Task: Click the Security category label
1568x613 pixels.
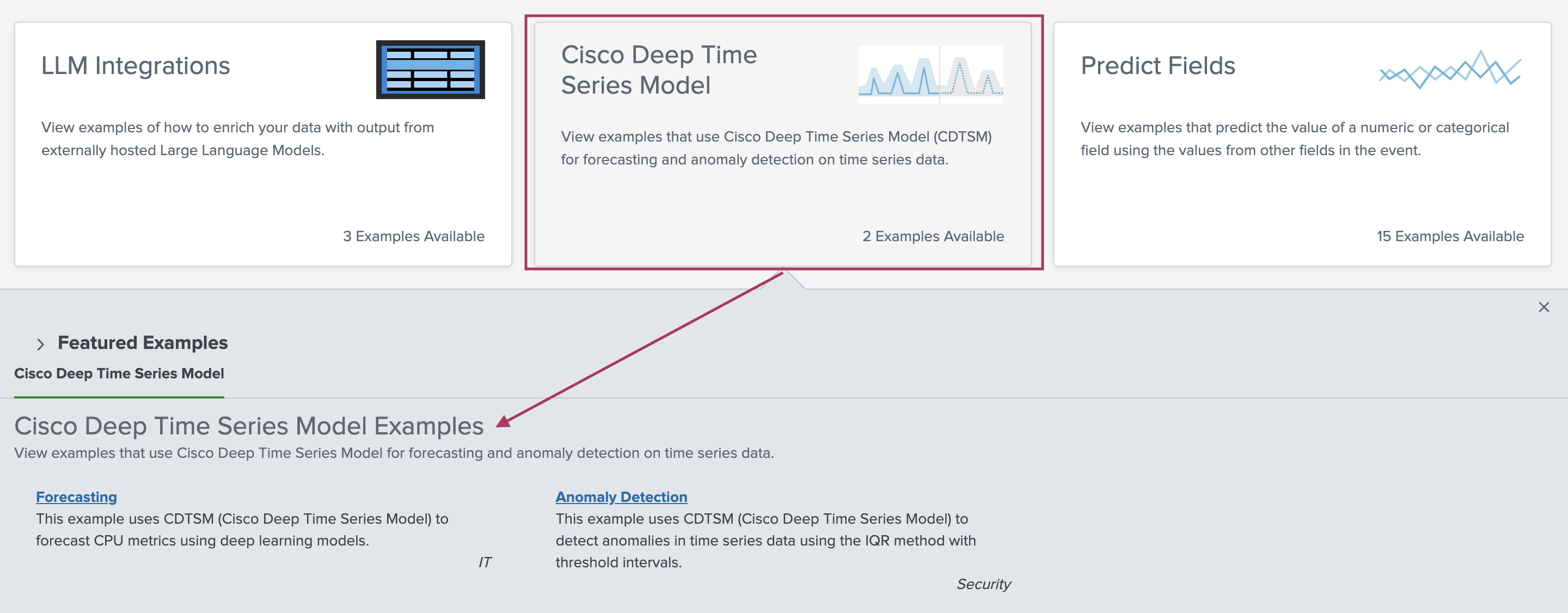Action: click(x=984, y=584)
